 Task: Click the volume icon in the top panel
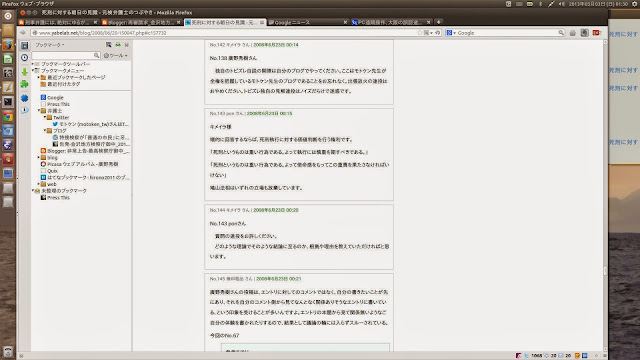pyautogui.click(x=562, y=4)
